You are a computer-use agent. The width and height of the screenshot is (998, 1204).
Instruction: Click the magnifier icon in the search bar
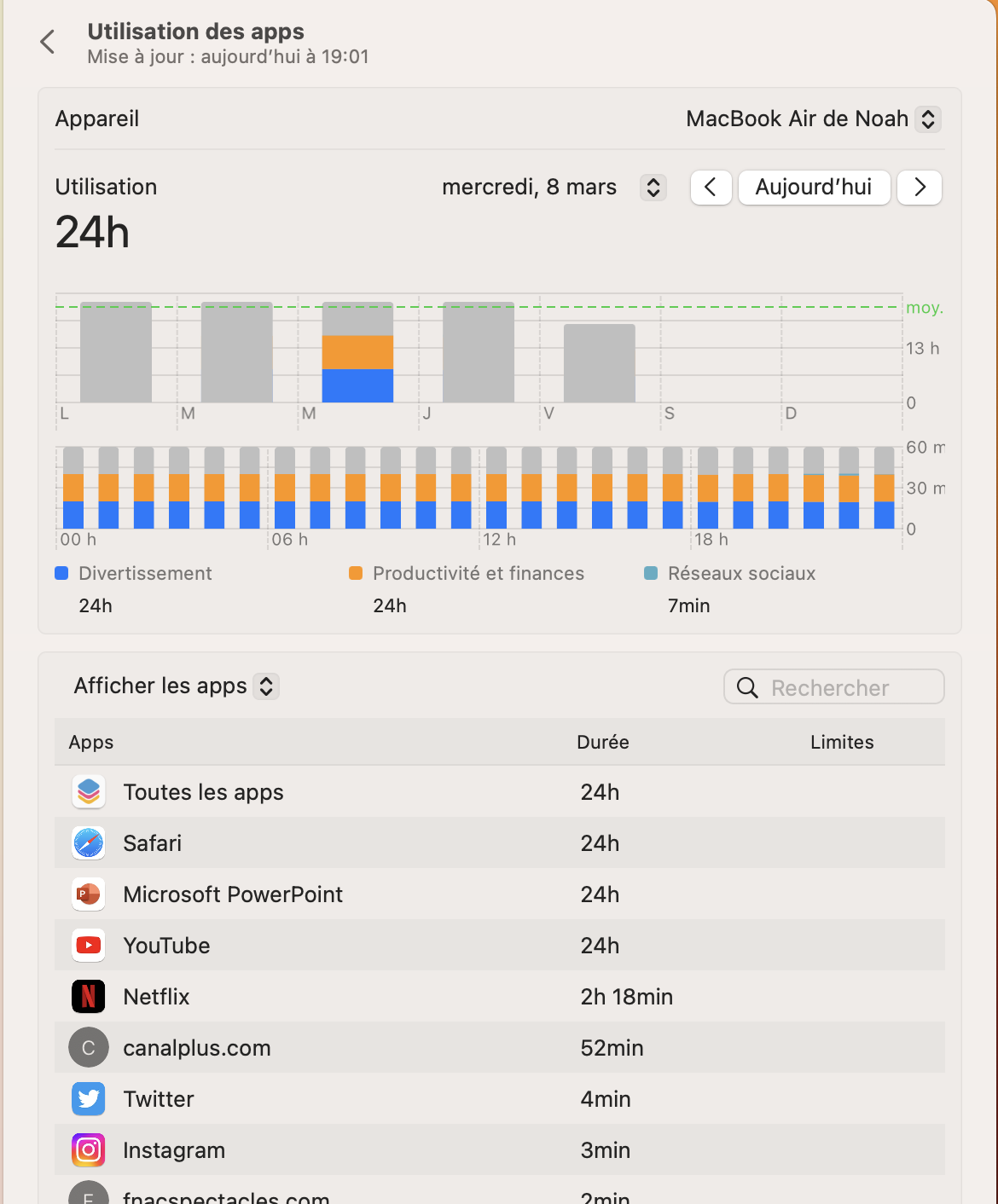tap(747, 687)
